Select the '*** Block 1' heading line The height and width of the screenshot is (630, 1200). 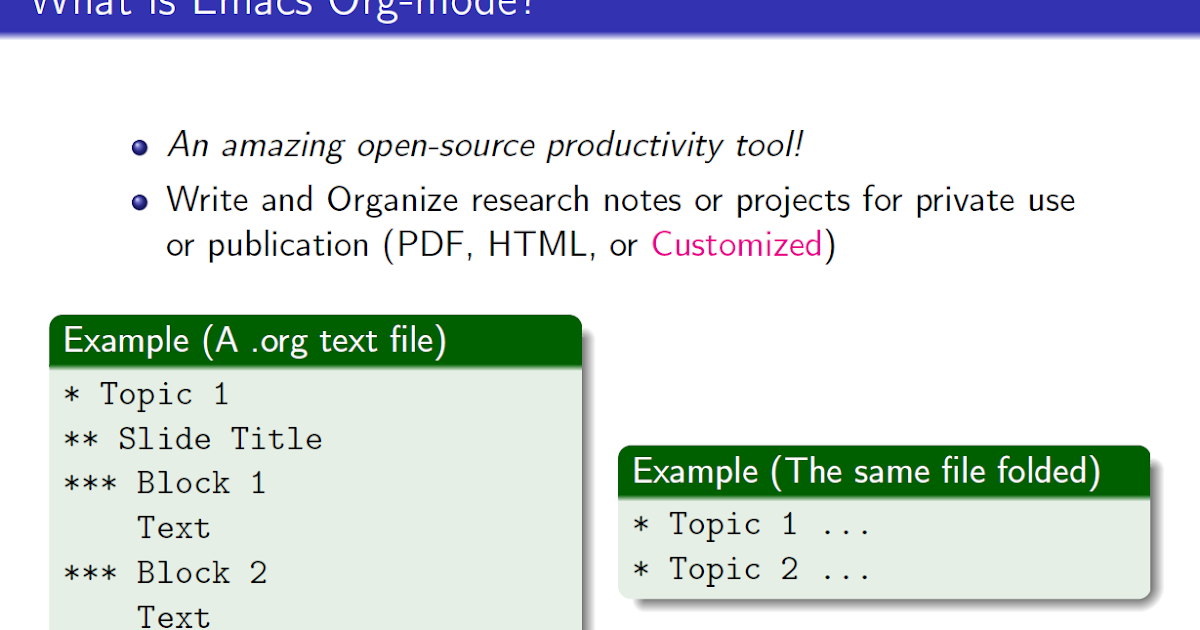[165, 484]
